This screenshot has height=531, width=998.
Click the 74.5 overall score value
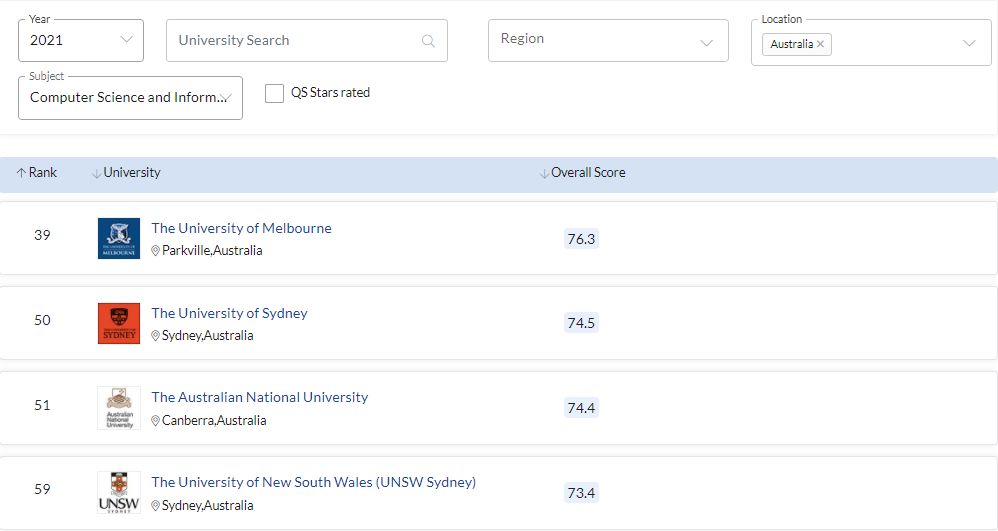581,323
